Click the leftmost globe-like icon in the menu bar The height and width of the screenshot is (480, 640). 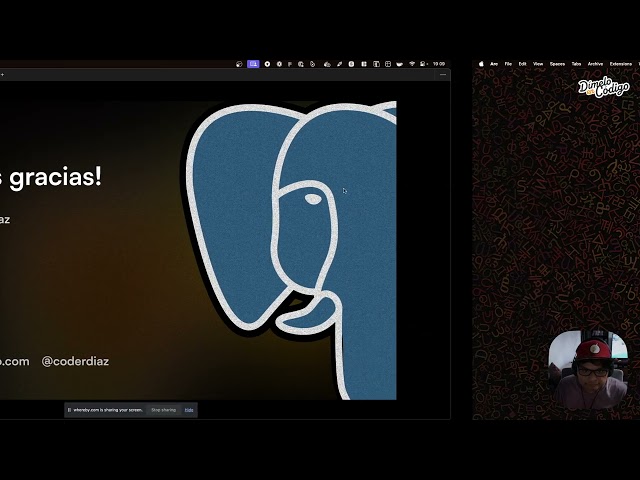pyautogui.click(x=239, y=64)
